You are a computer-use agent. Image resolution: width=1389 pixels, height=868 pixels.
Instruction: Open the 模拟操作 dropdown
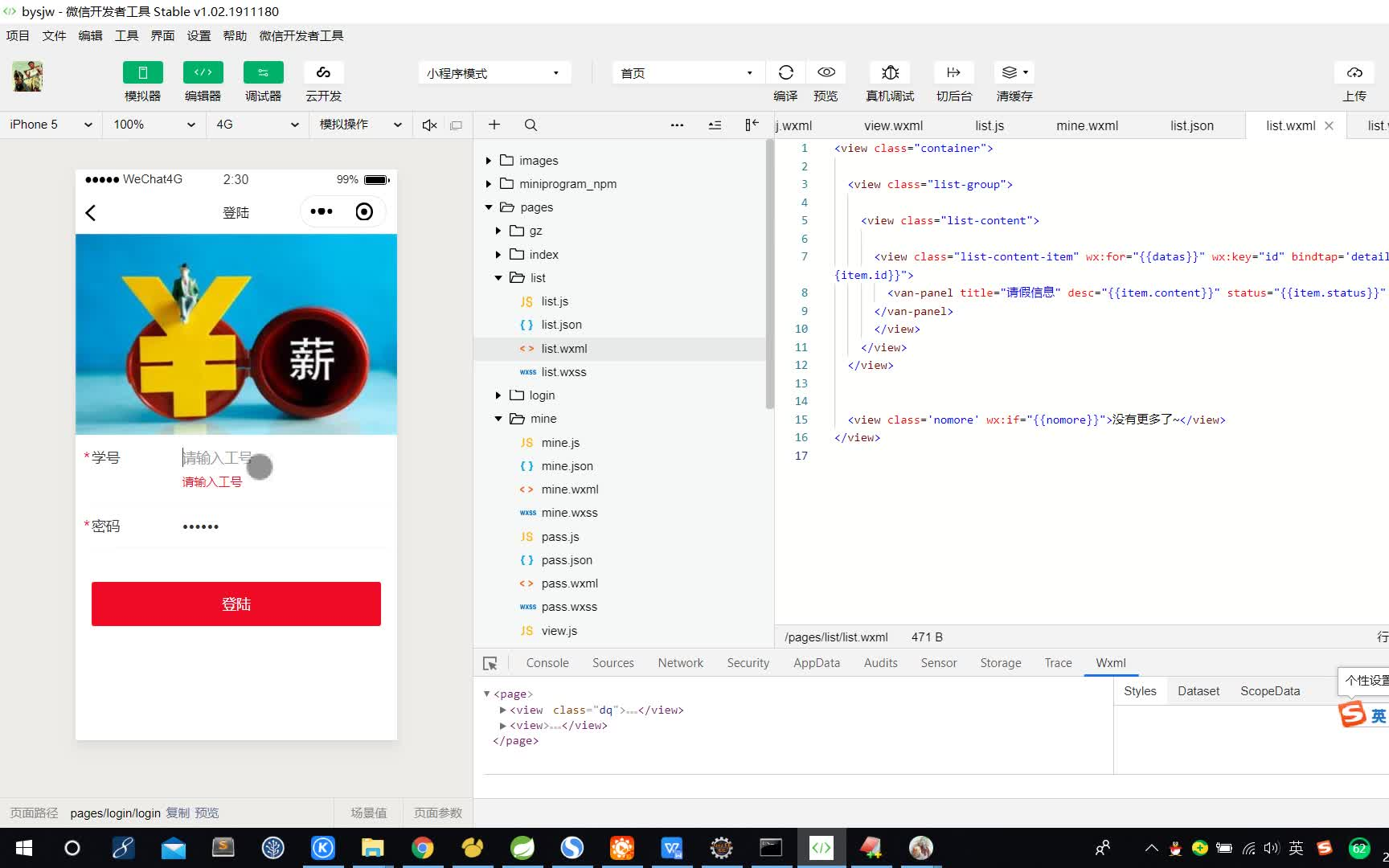[x=360, y=125]
